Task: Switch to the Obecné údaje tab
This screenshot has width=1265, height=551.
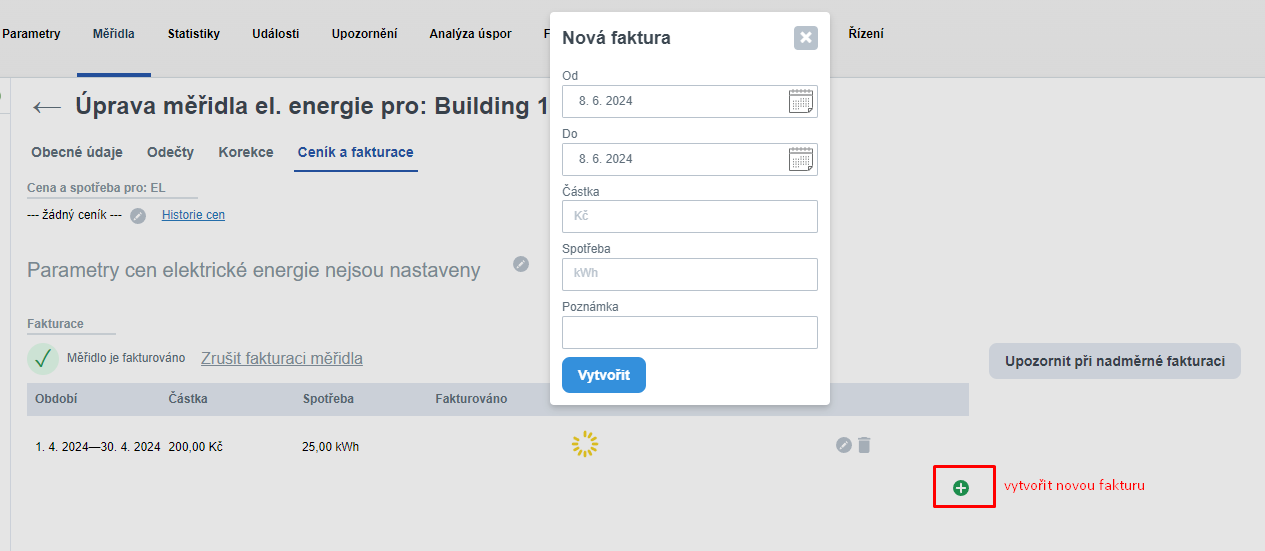Action: click(77, 152)
